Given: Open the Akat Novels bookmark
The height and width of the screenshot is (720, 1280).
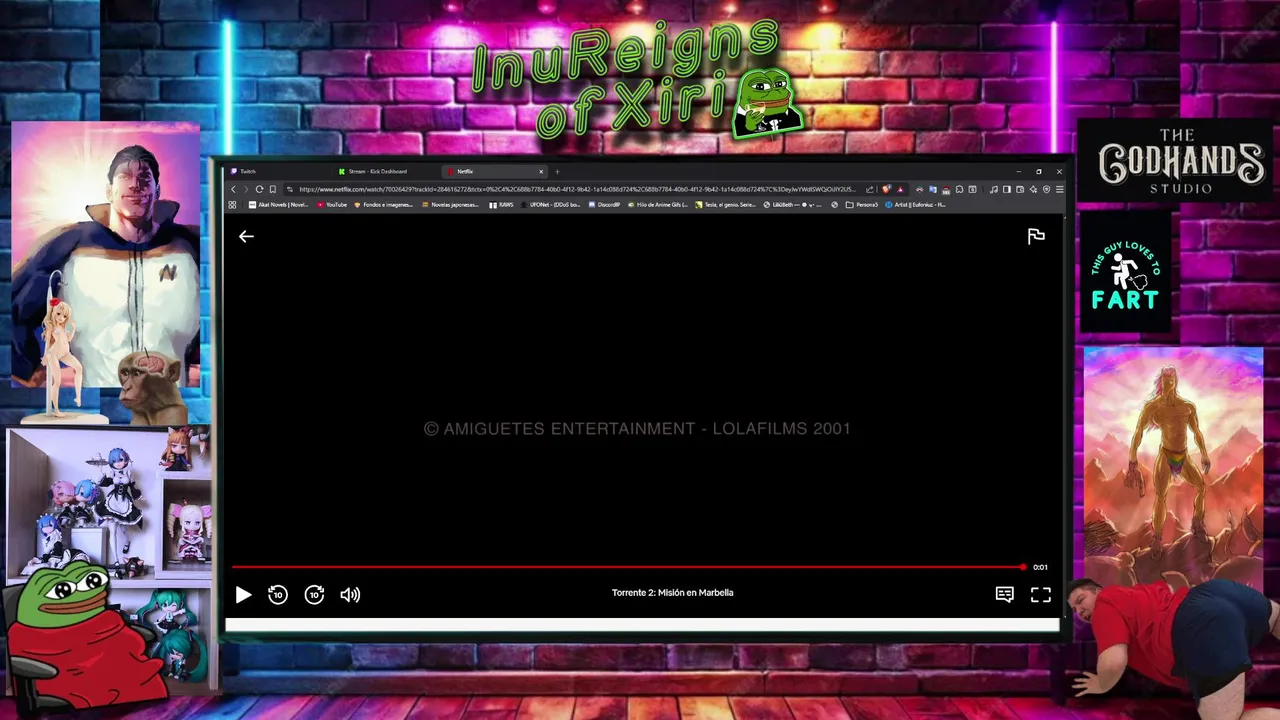Looking at the screenshot, I should coord(278,205).
